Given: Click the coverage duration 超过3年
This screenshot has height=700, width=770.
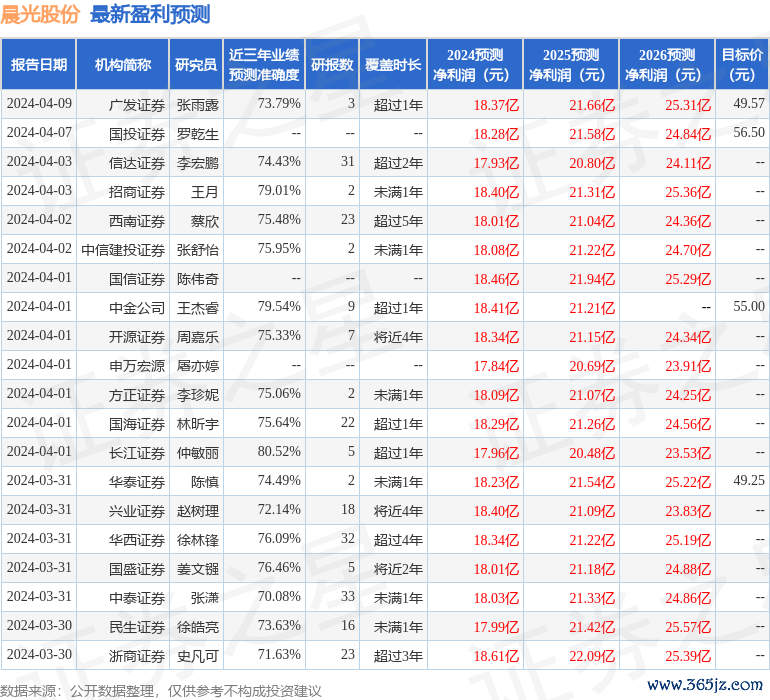Looking at the screenshot, I should tap(398, 656).
